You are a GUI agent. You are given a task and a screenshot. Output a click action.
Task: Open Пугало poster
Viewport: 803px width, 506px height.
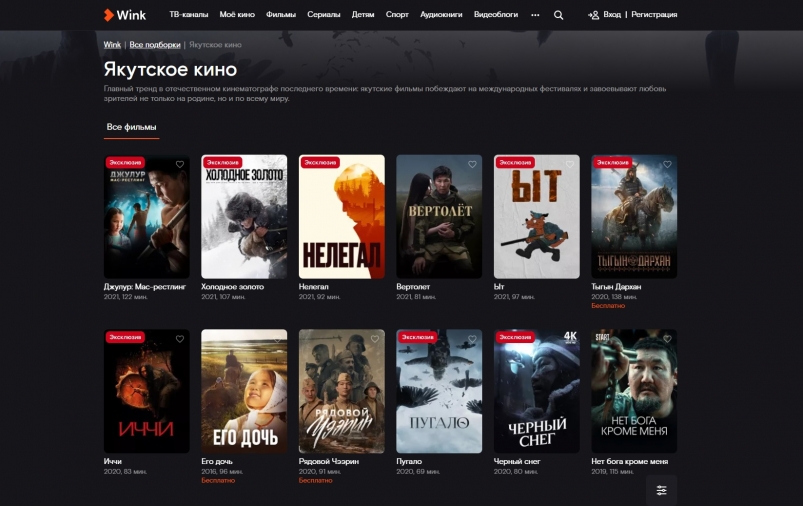(x=439, y=391)
